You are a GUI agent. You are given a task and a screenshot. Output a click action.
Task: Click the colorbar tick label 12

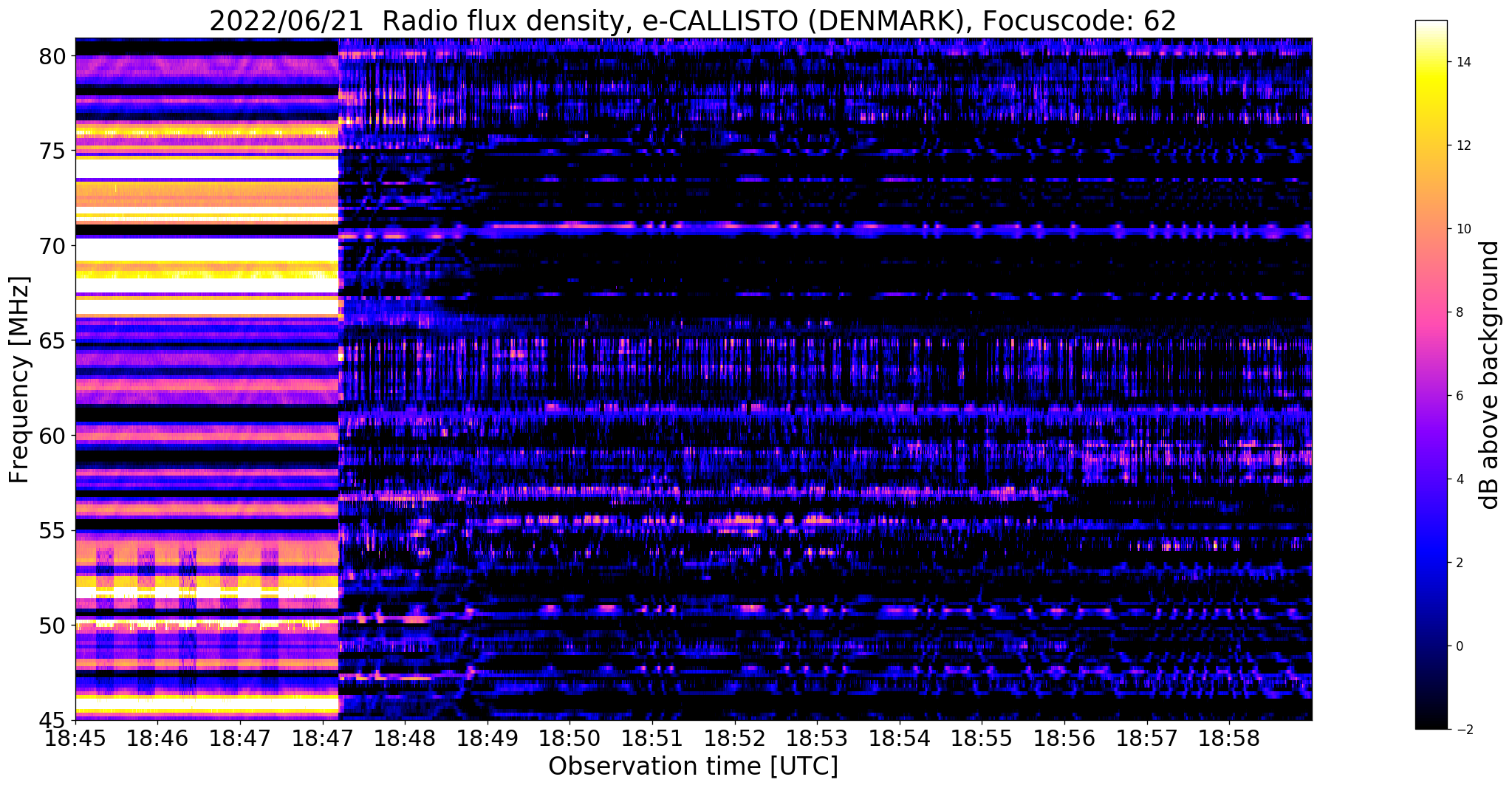(x=1463, y=145)
